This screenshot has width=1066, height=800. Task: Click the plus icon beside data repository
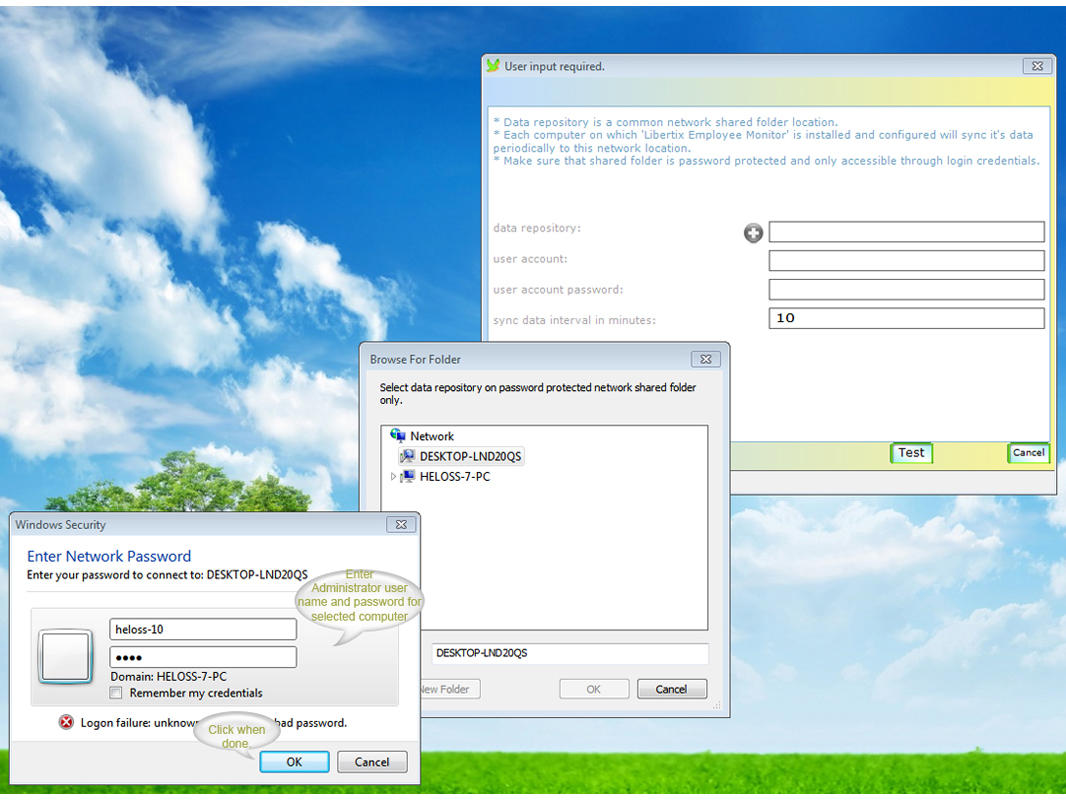(x=753, y=233)
